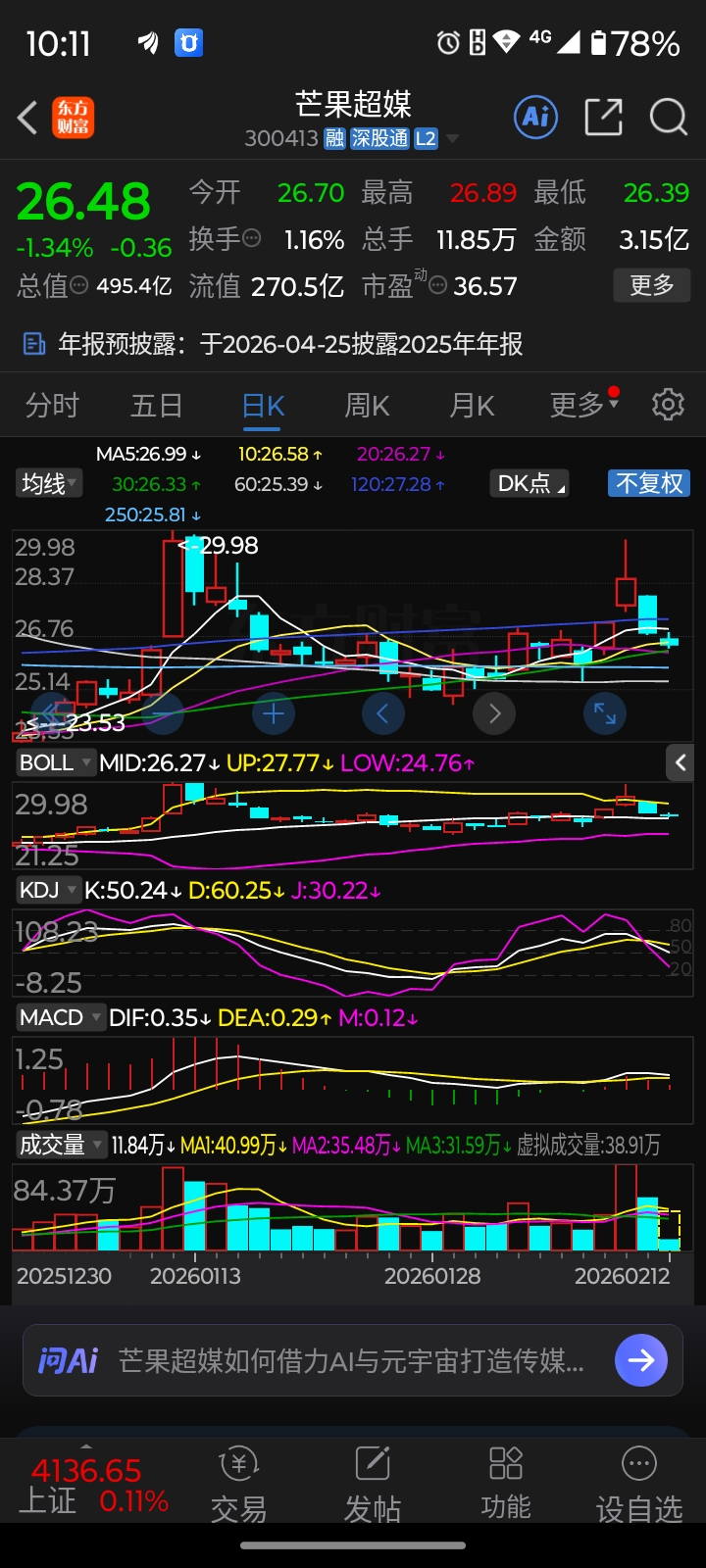The height and width of the screenshot is (1568, 706).
Task: Tap the 20260128 date label
Action: tap(432, 1276)
